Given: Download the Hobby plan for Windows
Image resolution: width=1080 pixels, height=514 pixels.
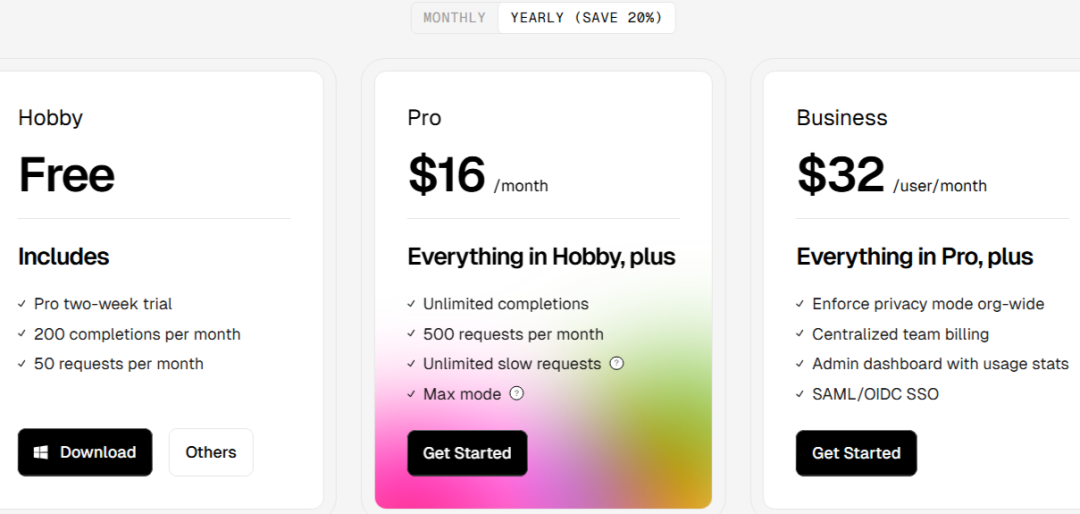Looking at the screenshot, I should (x=85, y=453).
